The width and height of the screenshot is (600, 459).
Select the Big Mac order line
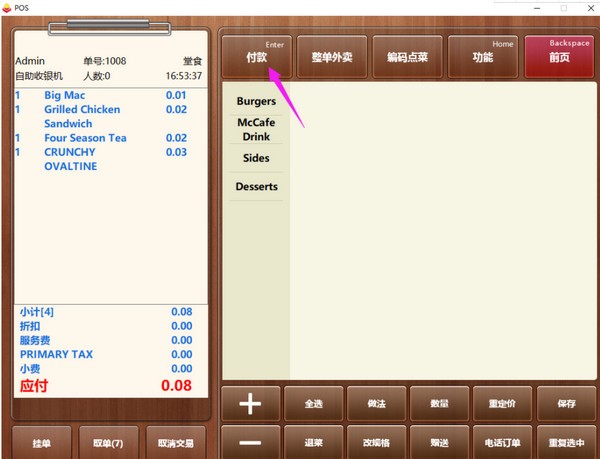(x=111, y=95)
